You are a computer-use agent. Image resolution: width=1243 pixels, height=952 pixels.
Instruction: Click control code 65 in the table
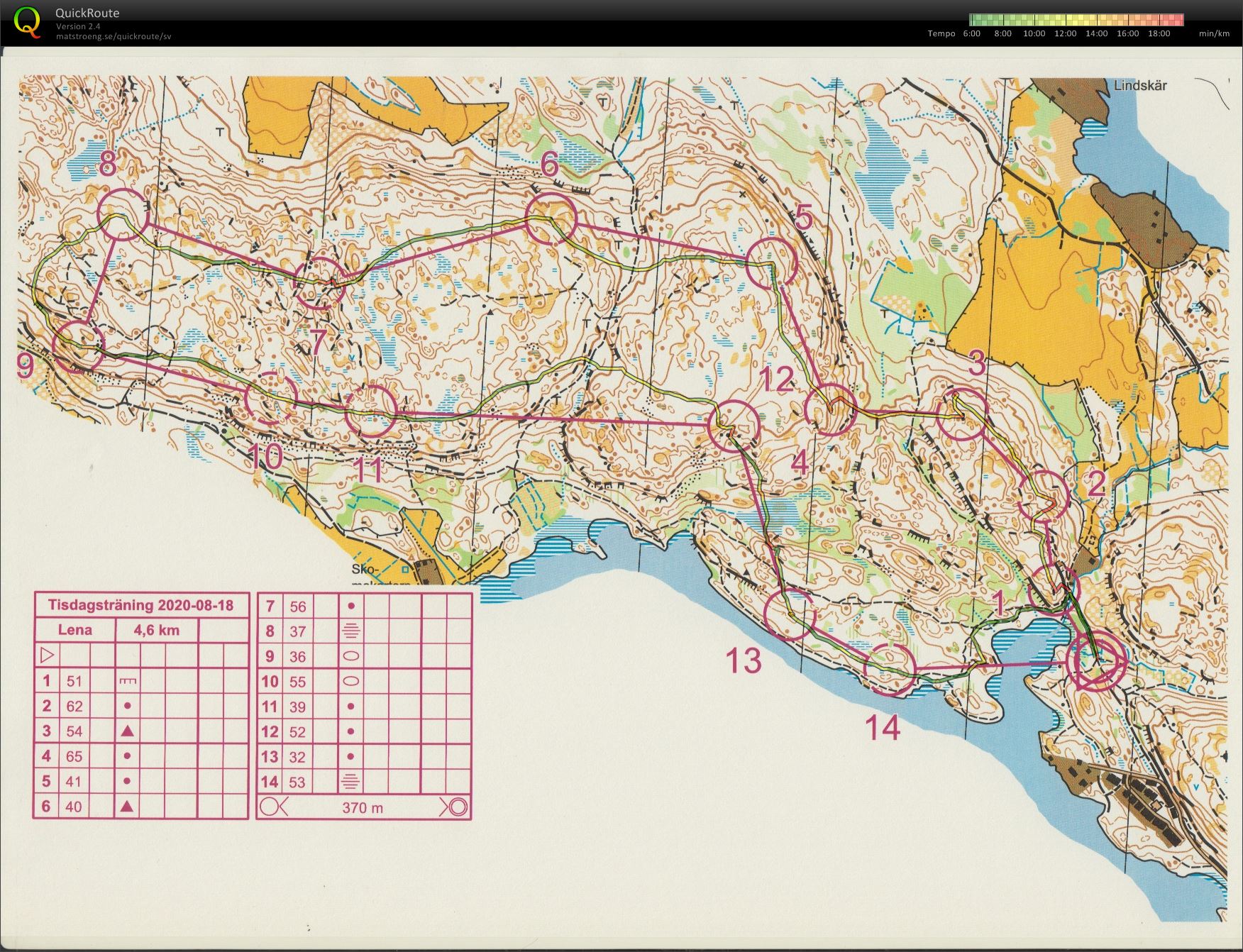coord(74,756)
